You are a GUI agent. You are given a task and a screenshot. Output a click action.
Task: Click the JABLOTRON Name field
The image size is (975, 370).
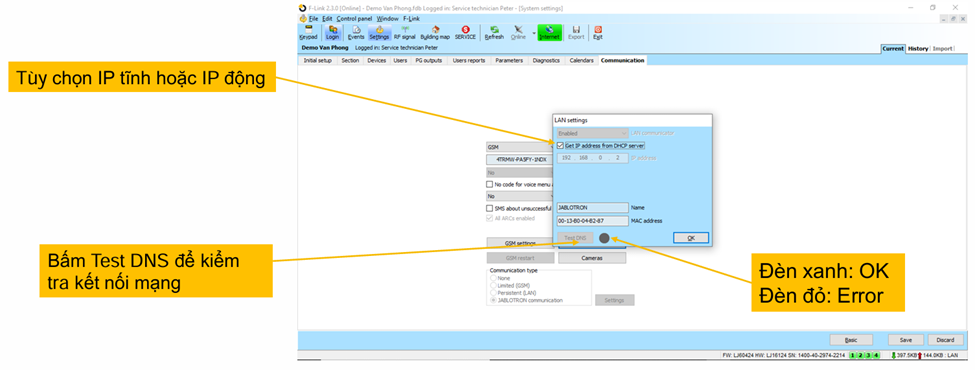coord(593,208)
